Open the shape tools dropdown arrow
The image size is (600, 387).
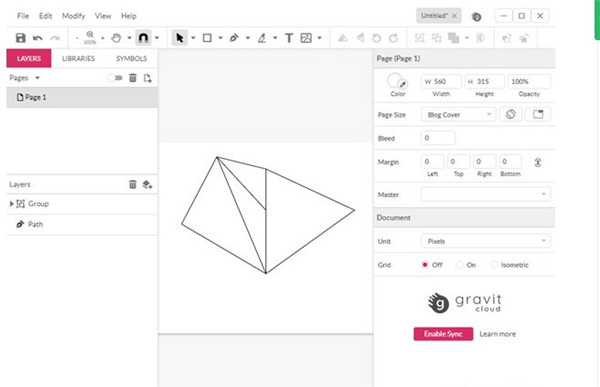point(220,38)
